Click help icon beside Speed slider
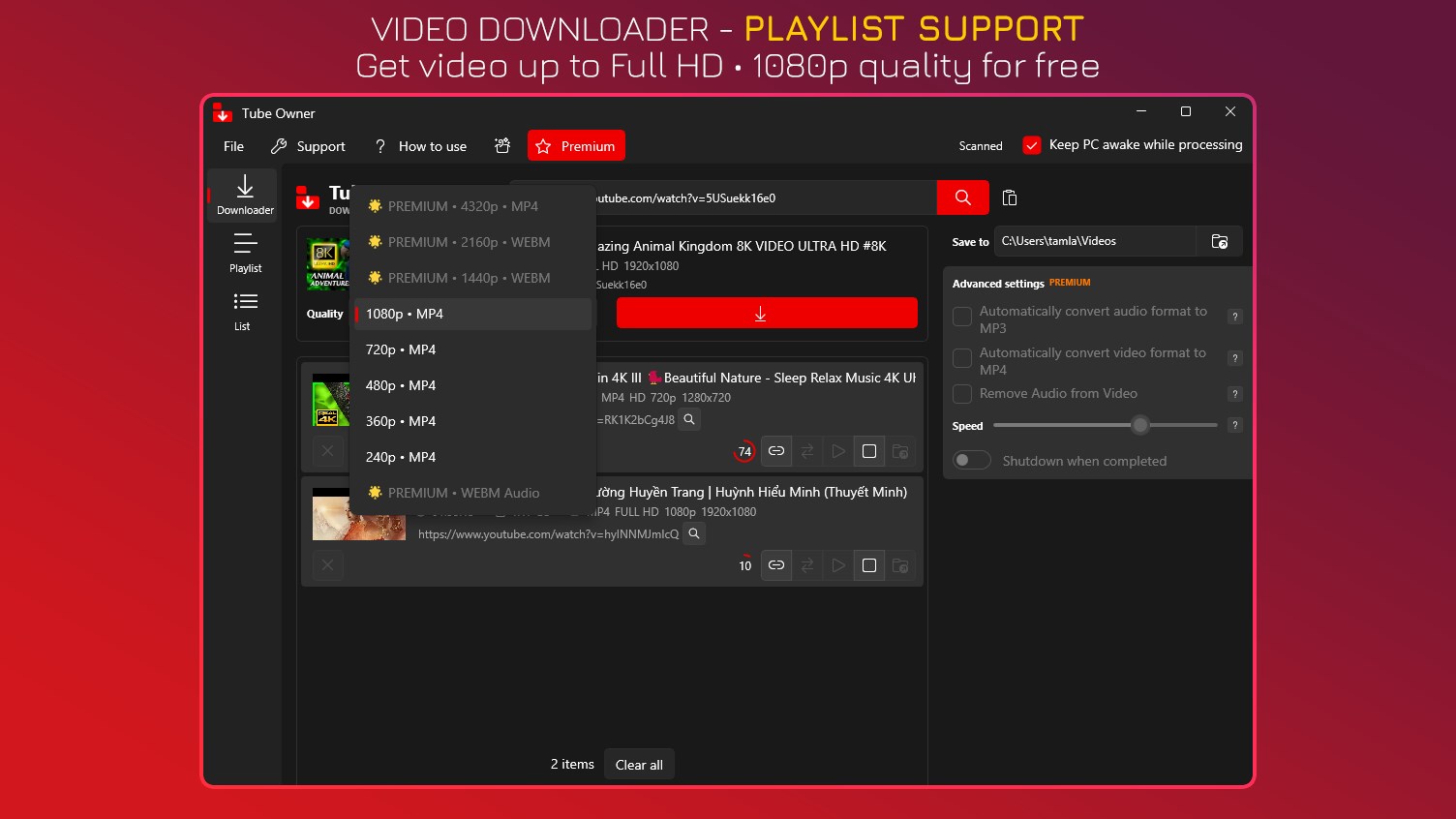This screenshot has width=1456, height=819. coord(1234,425)
